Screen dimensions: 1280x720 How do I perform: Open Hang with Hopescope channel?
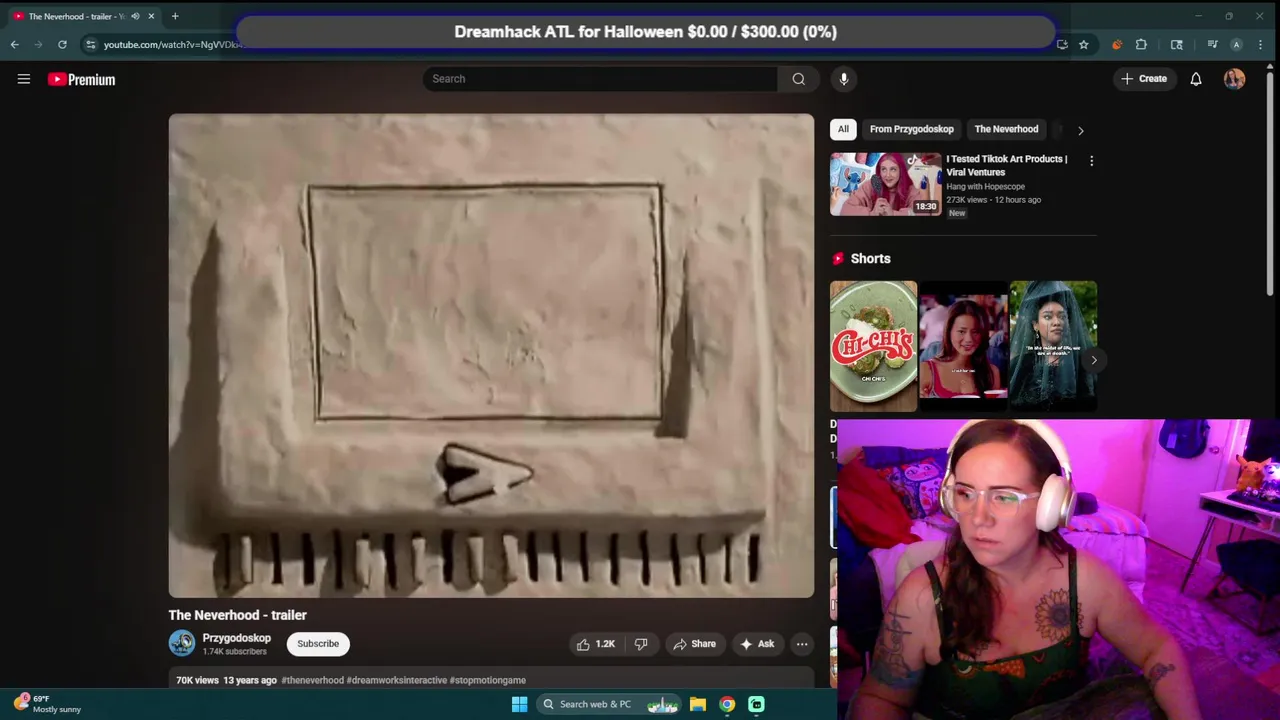pos(986,186)
